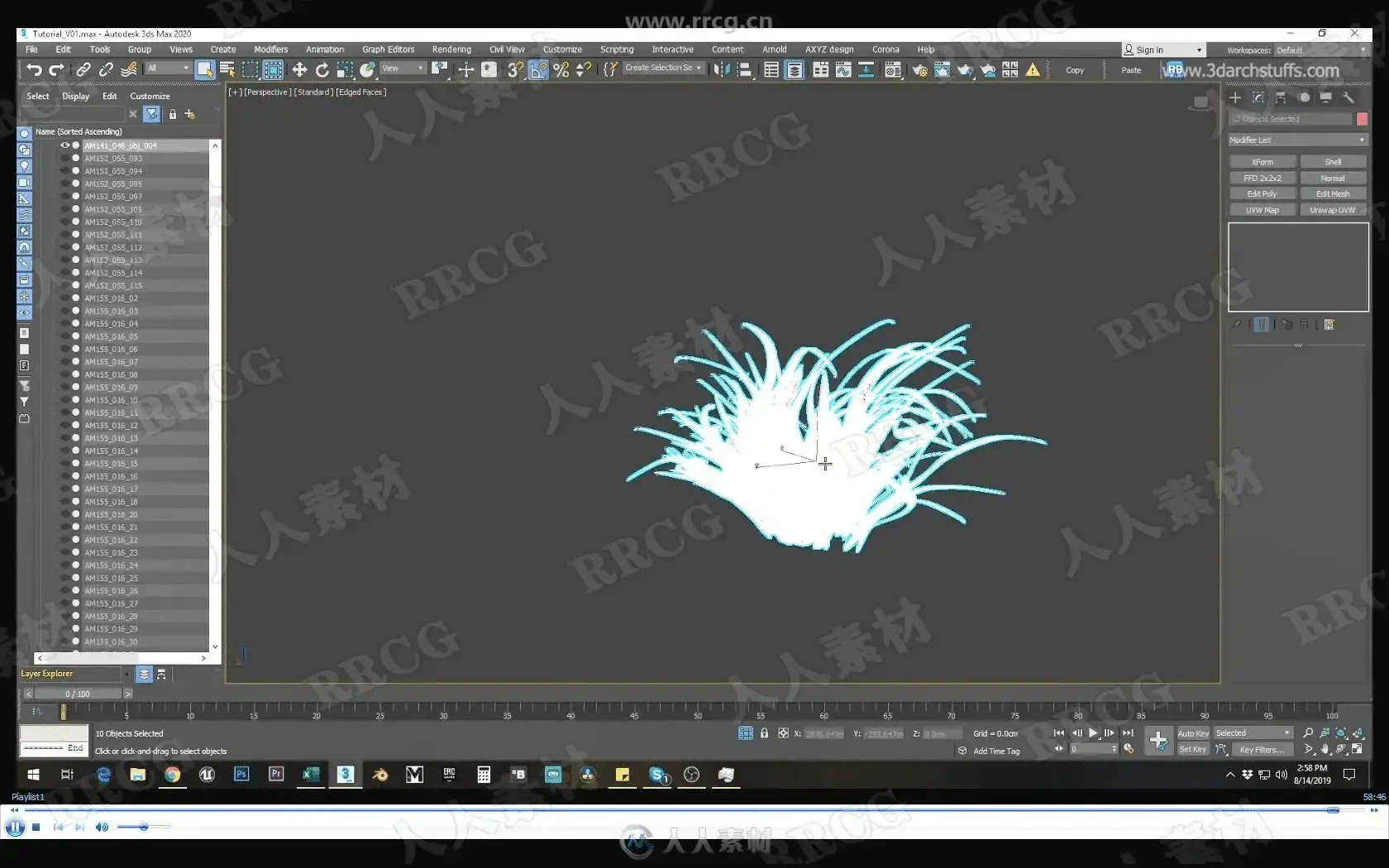This screenshot has height=868, width=1389.
Task: Toggle Auto Key animation mode
Action: point(1192,733)
